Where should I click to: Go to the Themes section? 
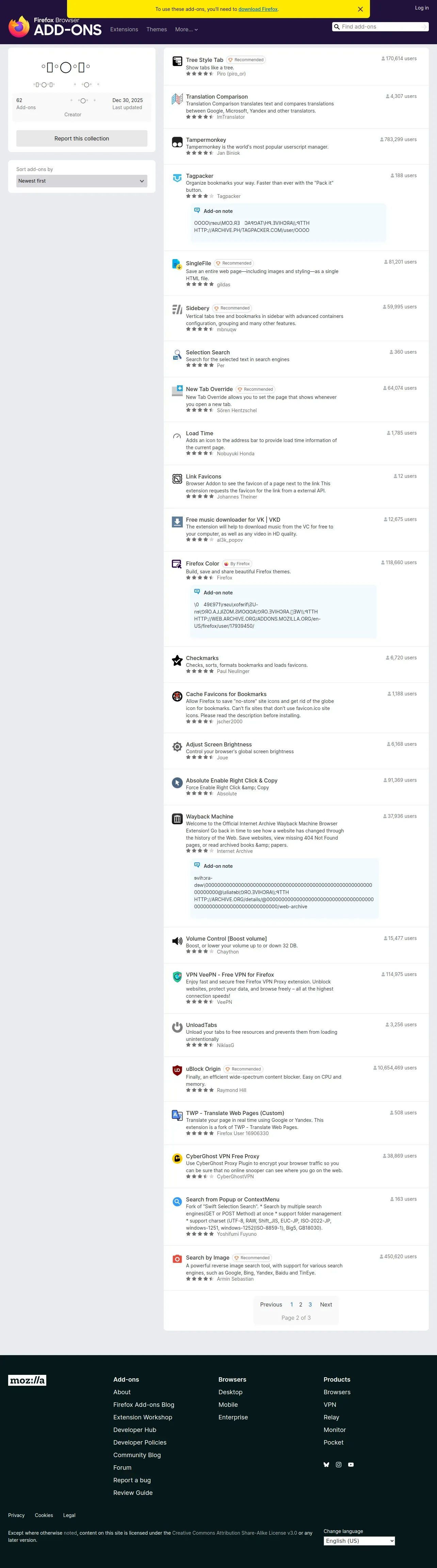[157, 29]
